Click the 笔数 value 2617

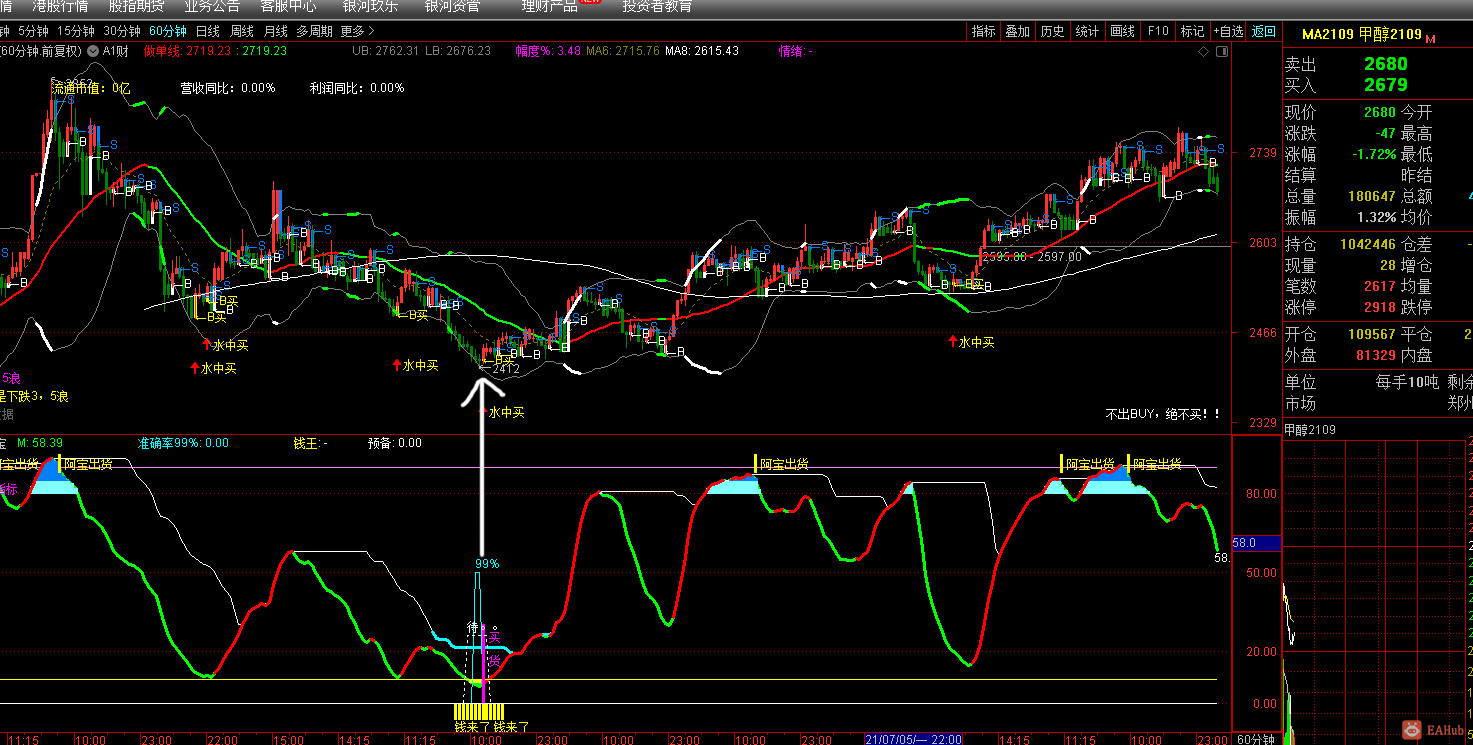pyautogui.click(x=1380, y=286)
